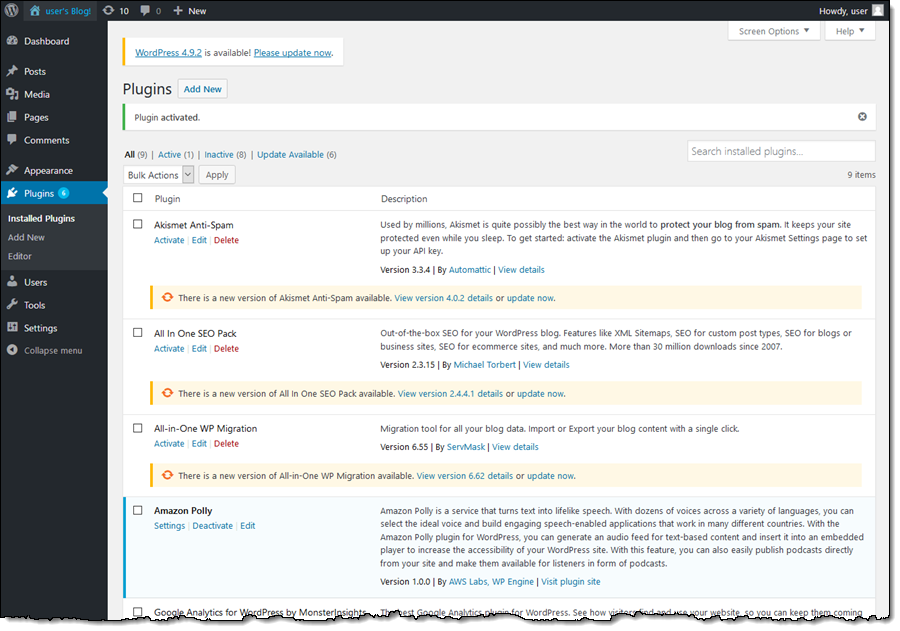
Task: Select the All In One SEO Pack checkbox
Action: tap(138, 333)
